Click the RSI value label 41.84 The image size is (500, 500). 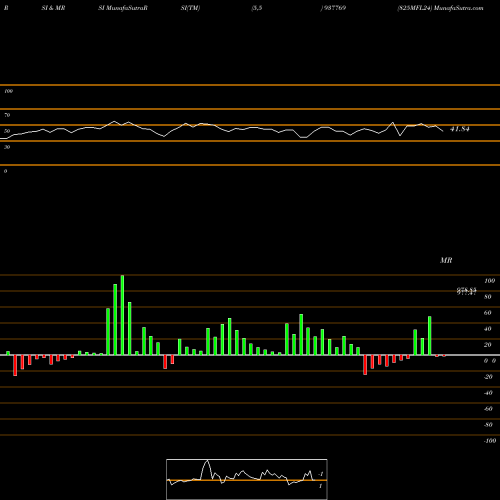coord(460,129)
